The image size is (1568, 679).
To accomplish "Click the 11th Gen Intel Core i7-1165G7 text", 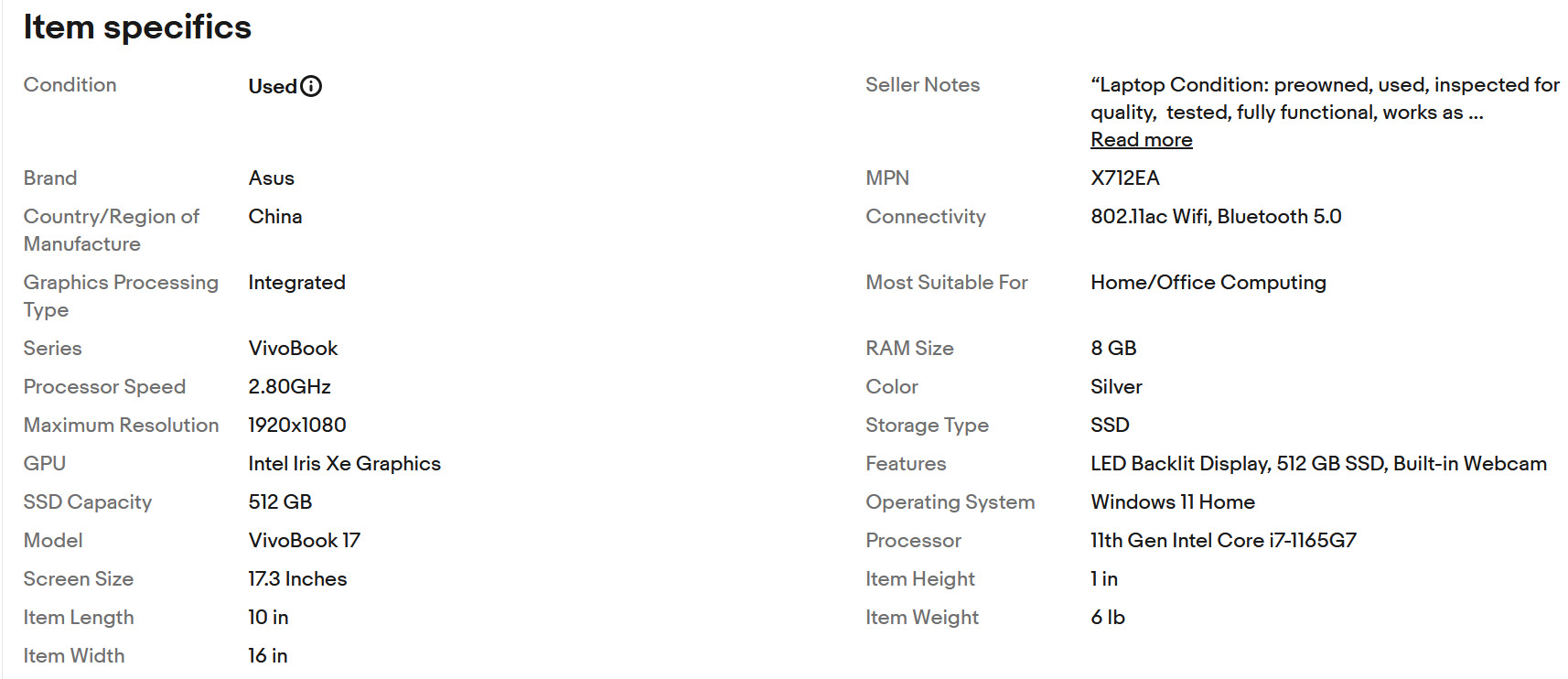I will pyautogui.click(x=1223, y=541).
